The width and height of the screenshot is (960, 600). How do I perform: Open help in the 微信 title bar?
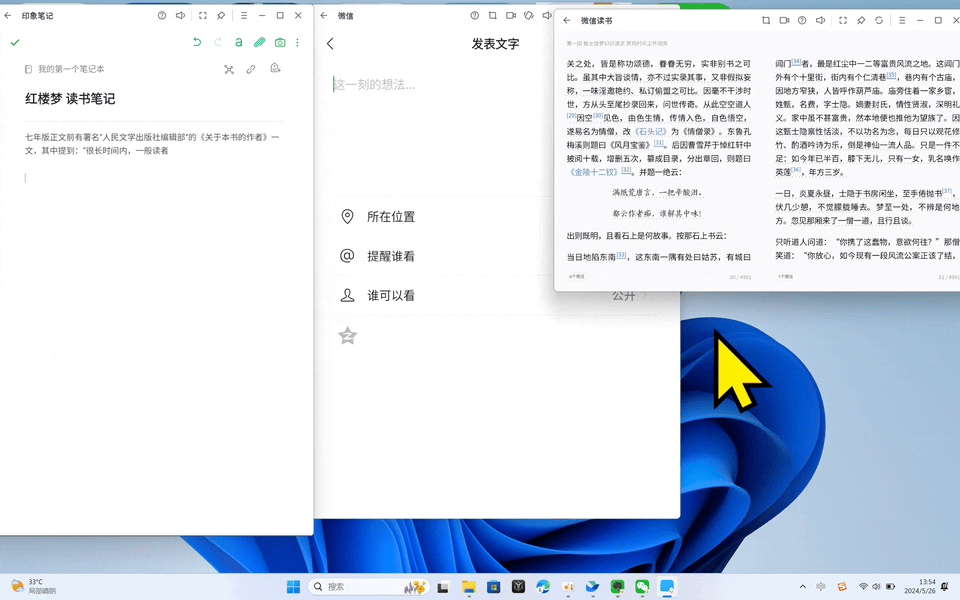click(474, 15)
